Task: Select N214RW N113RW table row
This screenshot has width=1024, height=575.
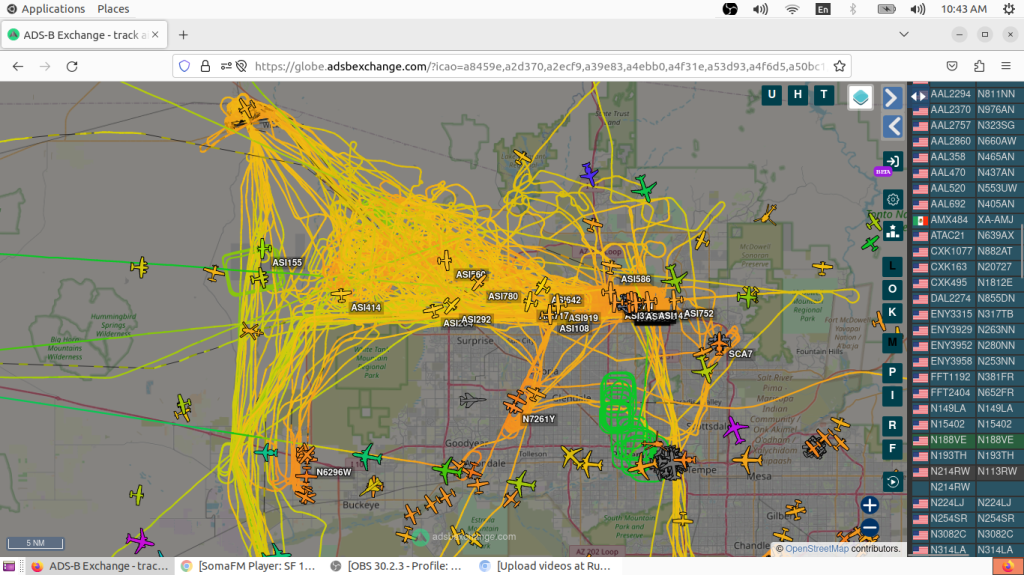Action: pos(965,472)
